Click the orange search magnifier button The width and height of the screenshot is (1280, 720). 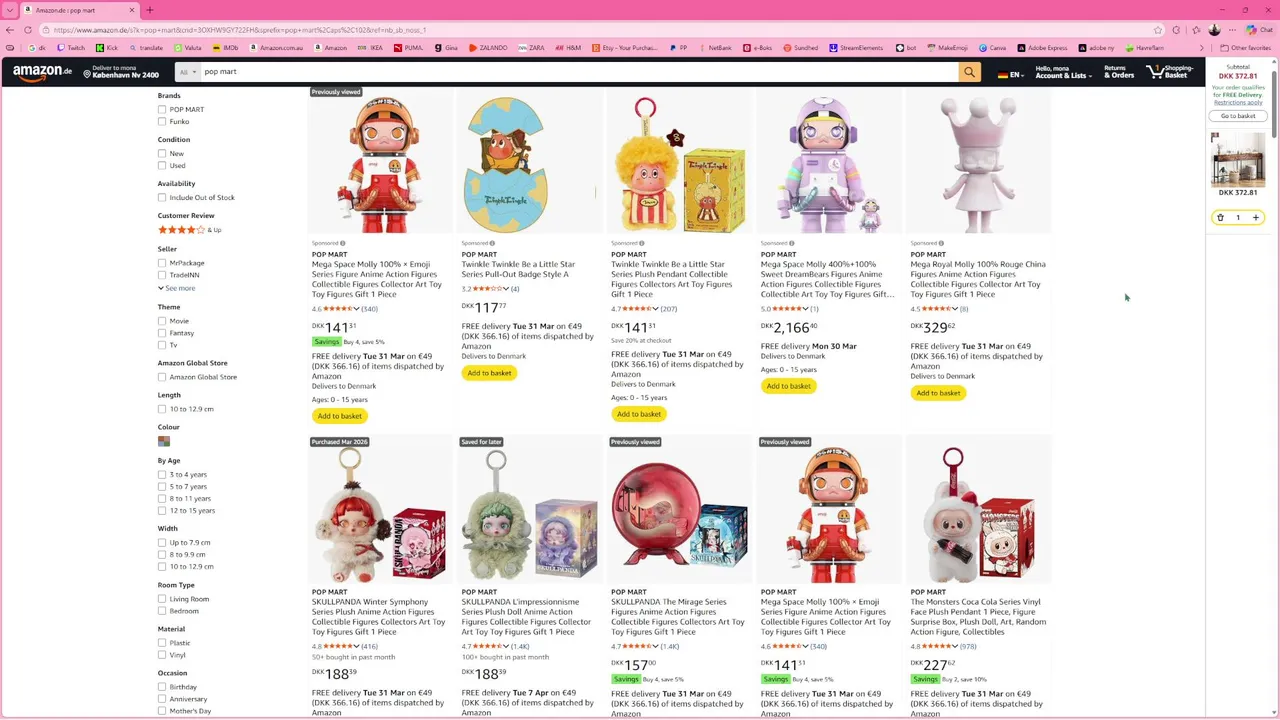pos(968,72)
